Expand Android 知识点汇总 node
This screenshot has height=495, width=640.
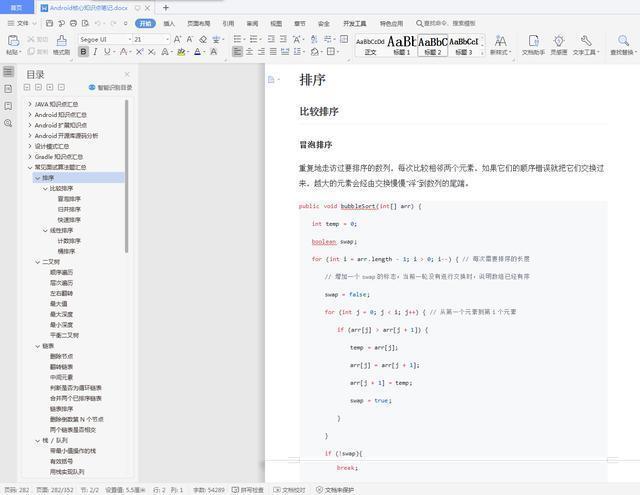tap(30, 115)
